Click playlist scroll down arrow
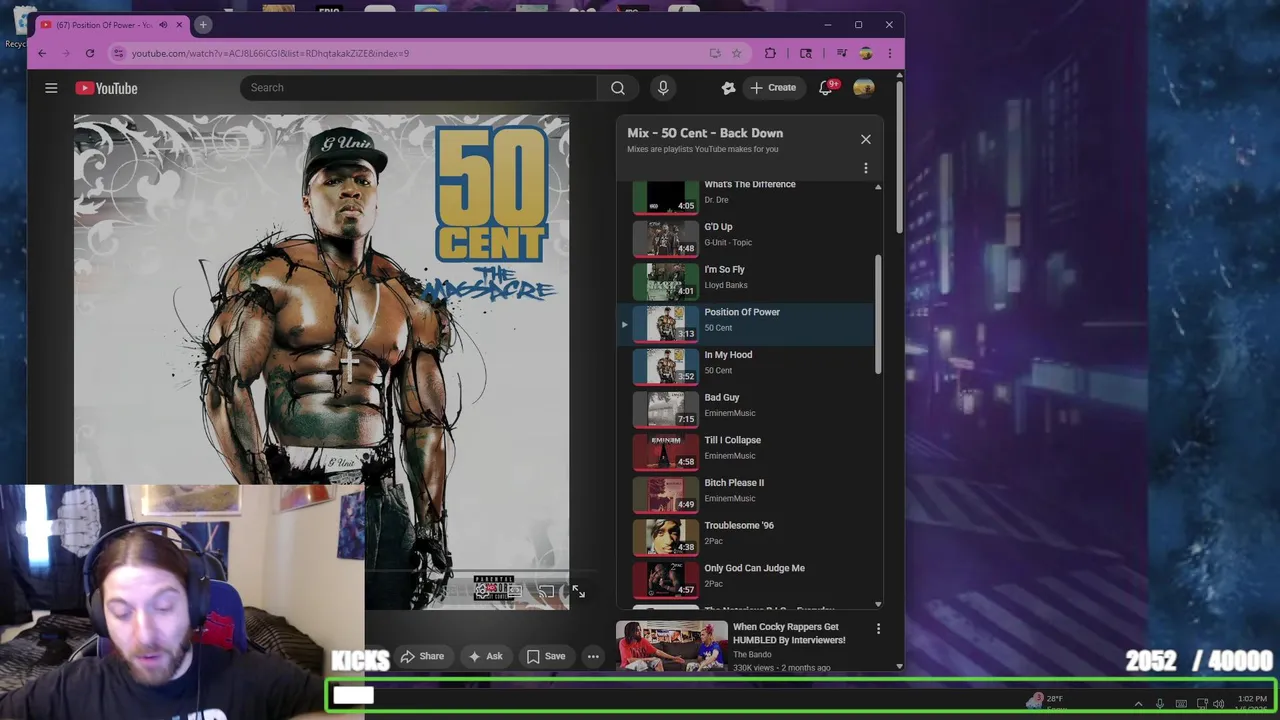The image size is (1280, 720). 878,604
